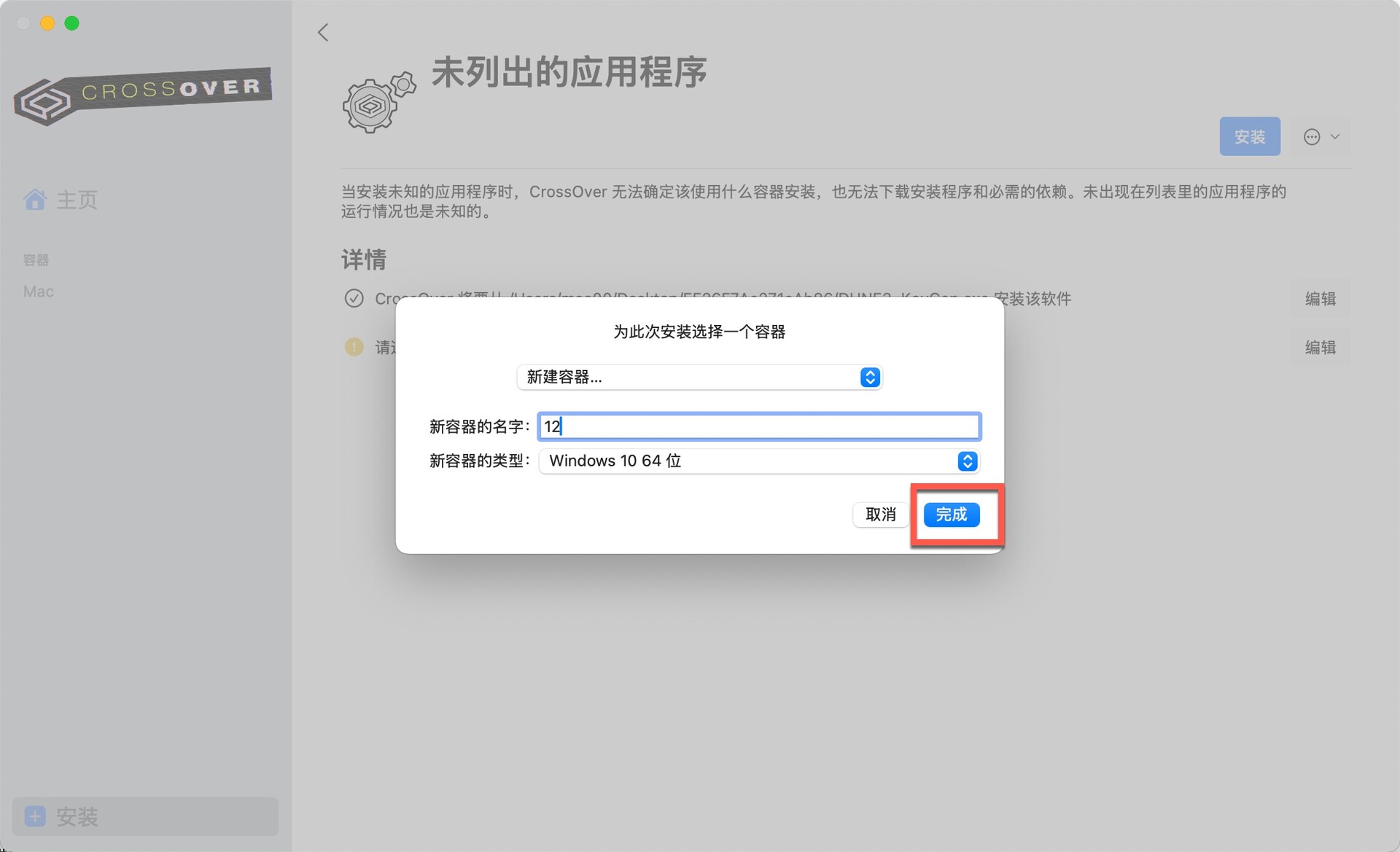Image resolution: width=1400 pixels, height=852 pixels.
Task: Click the 完成 button
Action: (x=952, y=515)
